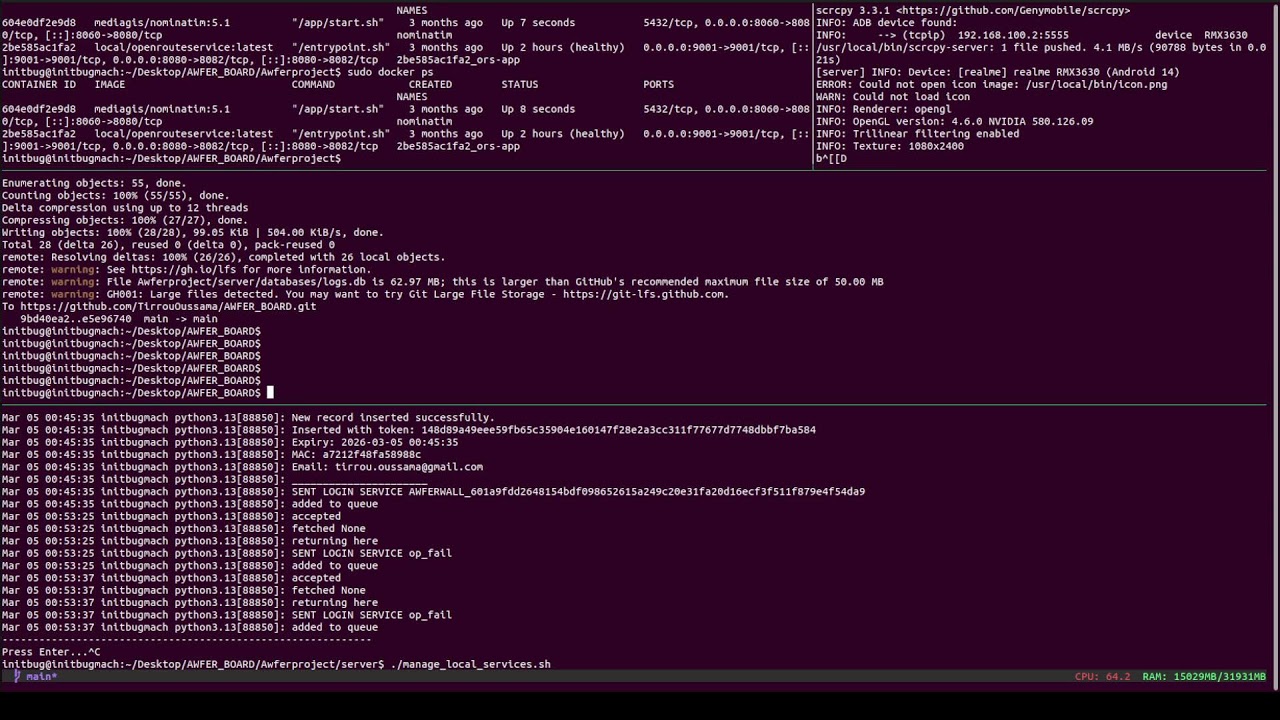Image resolution: width=1280 pixels, height=720 pixels.
Task: Click 'WARN: Could not load icon' line
Action: [893, 97]
